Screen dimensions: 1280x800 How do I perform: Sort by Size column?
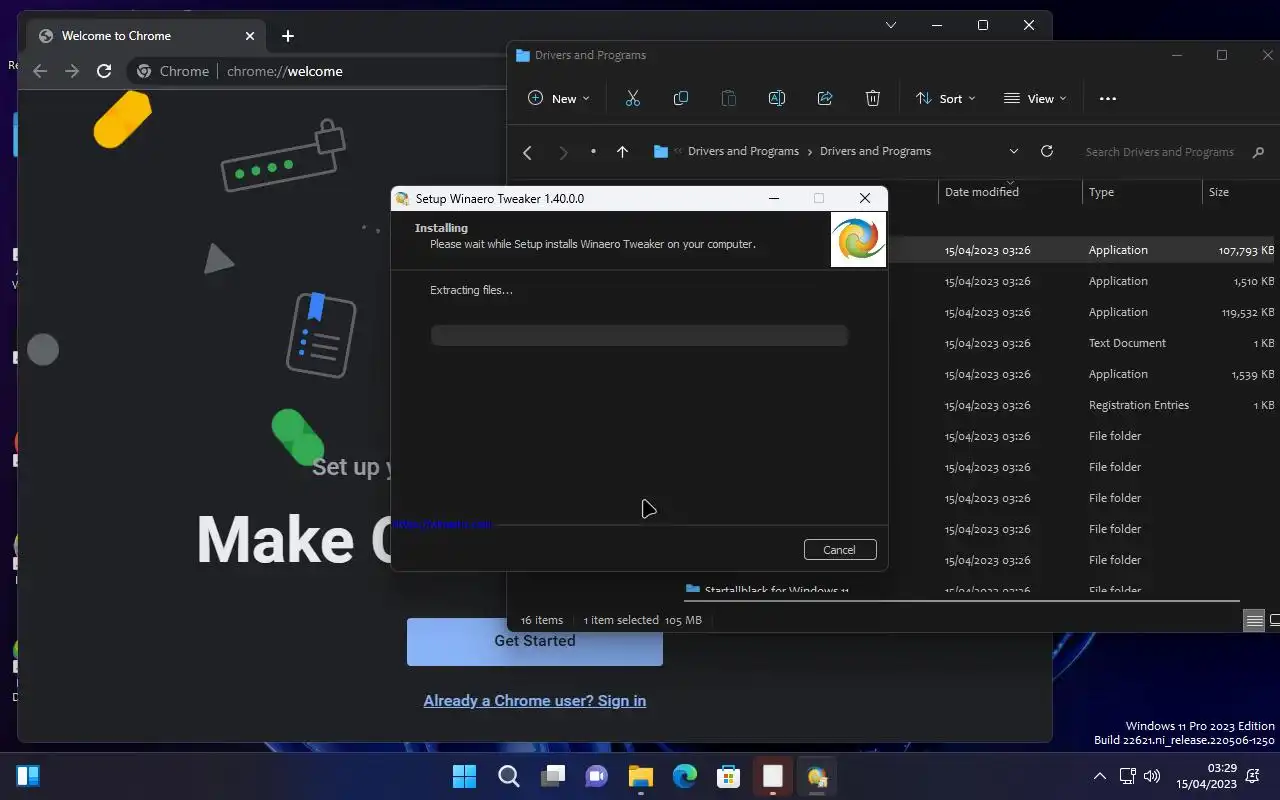[1240, 192]
